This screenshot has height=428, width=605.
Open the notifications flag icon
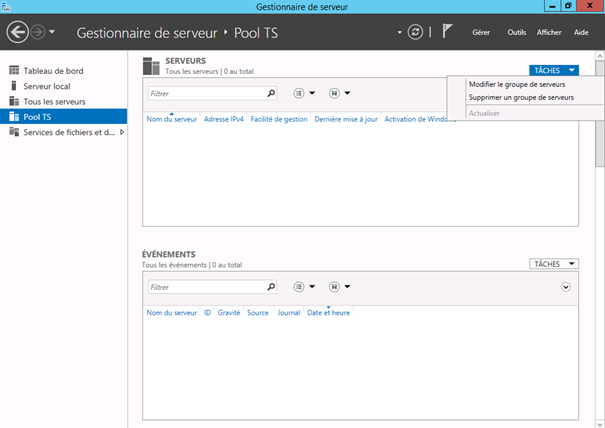(x=447, y=31)
